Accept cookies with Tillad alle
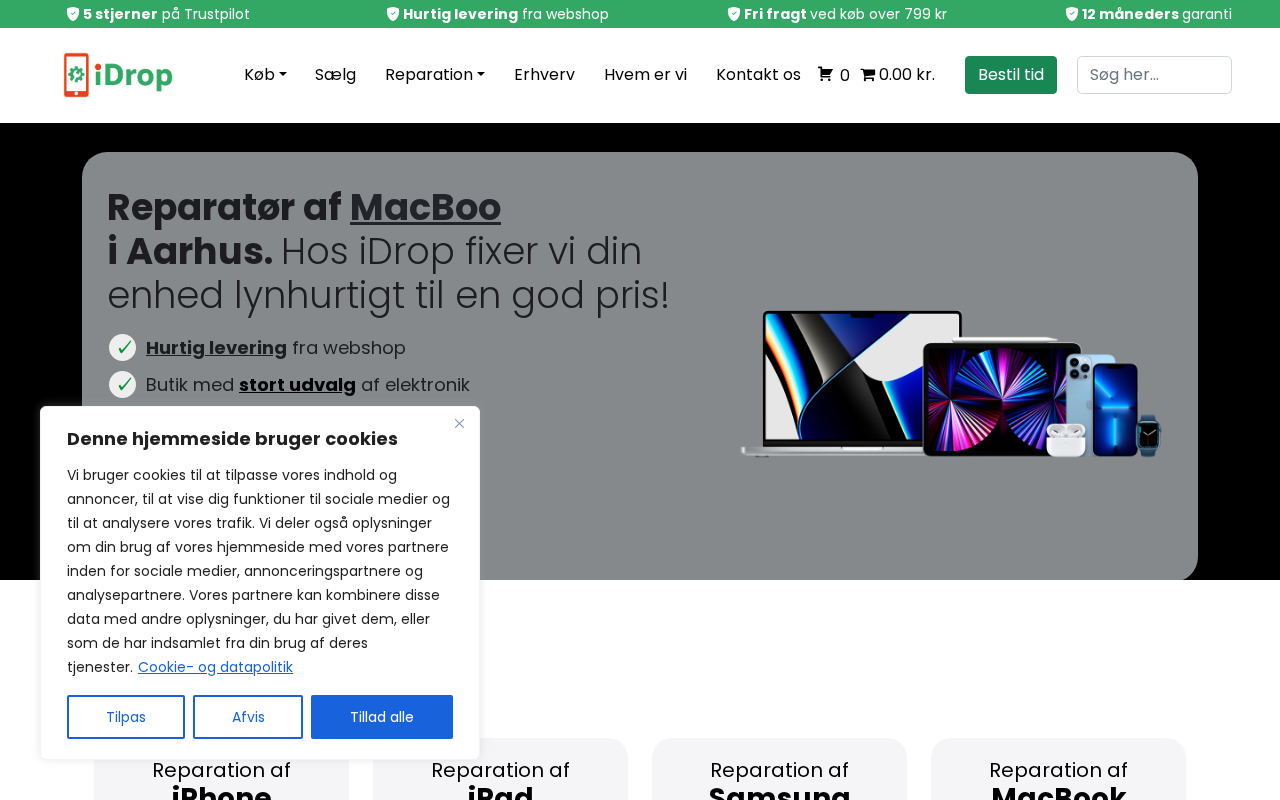1280x800 pixels. 382,717
